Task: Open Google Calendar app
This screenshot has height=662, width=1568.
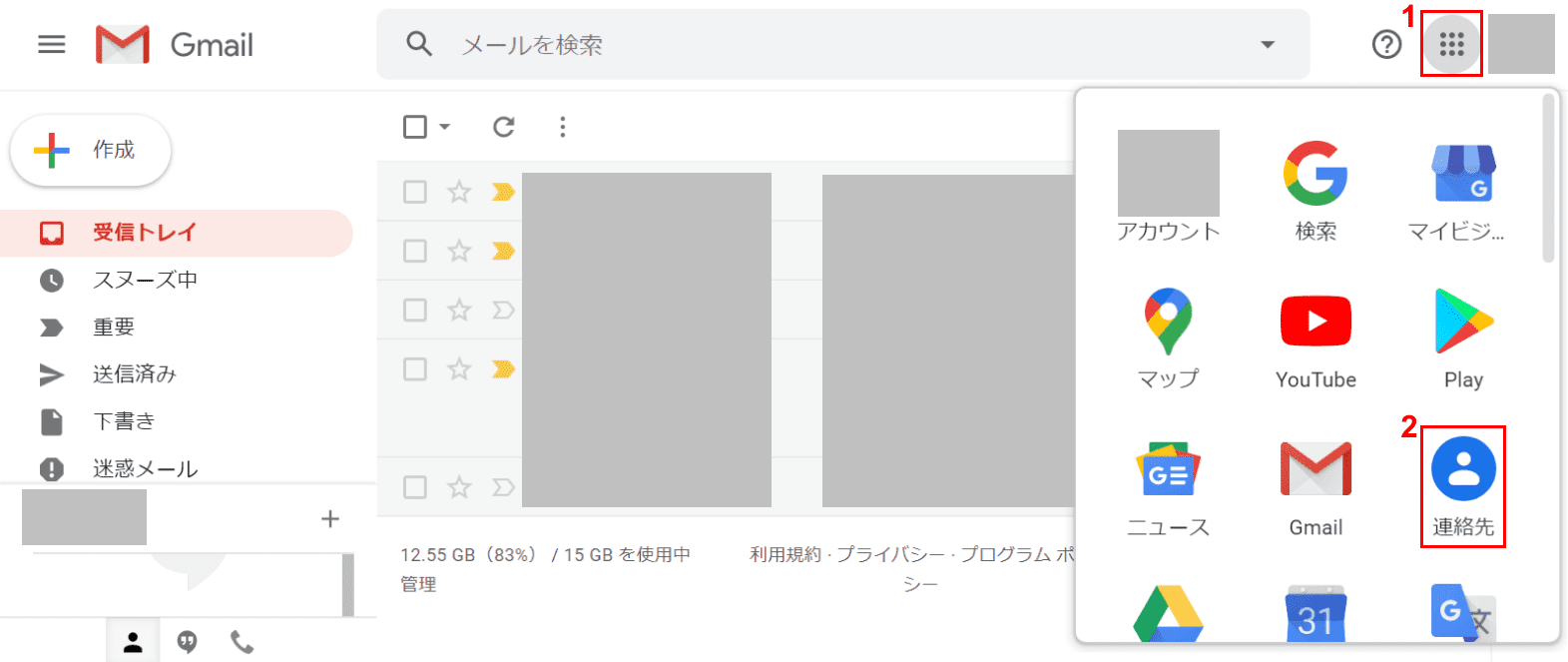Action: click(1315, 613)
